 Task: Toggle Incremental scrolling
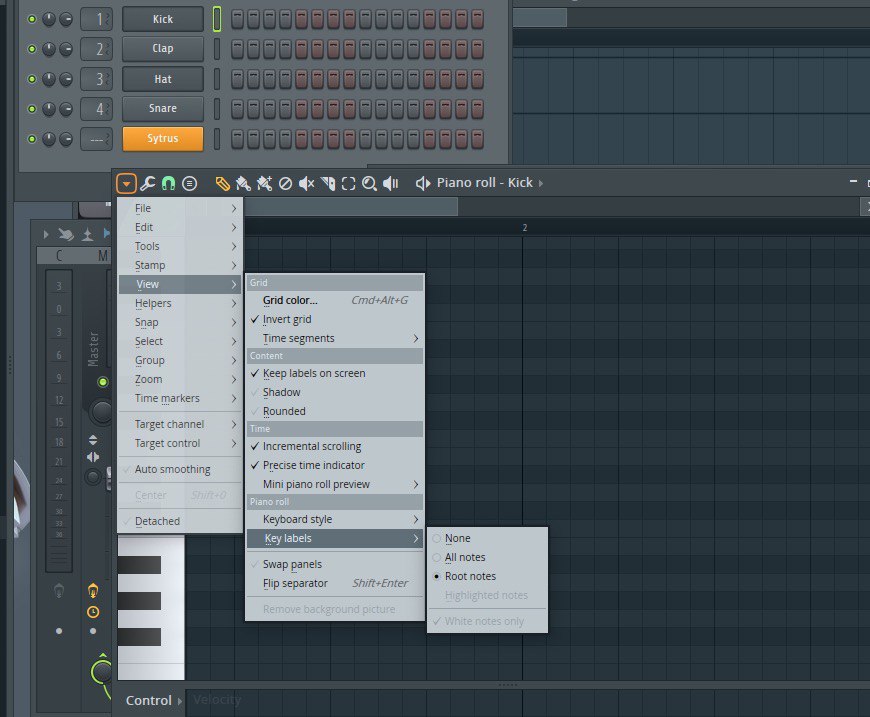(x=335, y=446)
